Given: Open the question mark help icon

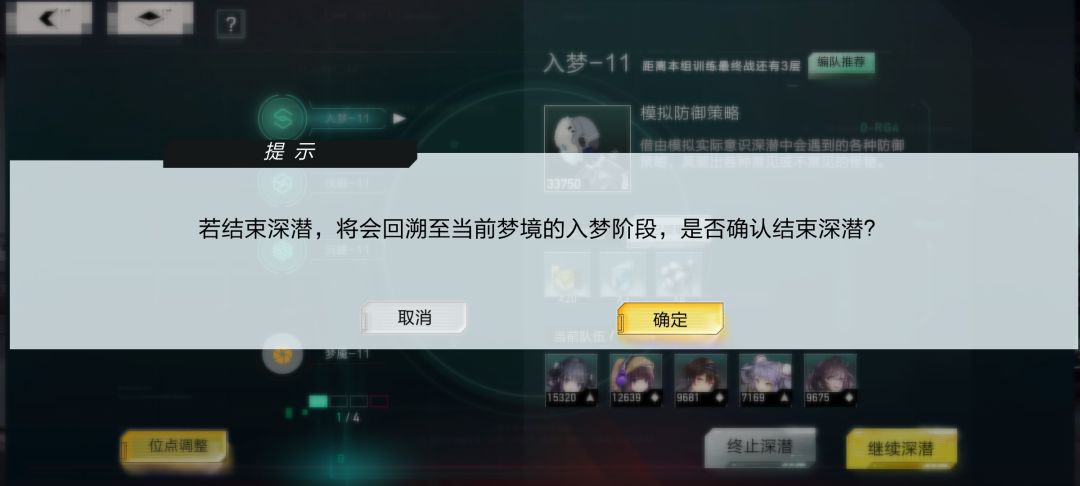Looking at the screenshot, I should click(x=230, y=25).
